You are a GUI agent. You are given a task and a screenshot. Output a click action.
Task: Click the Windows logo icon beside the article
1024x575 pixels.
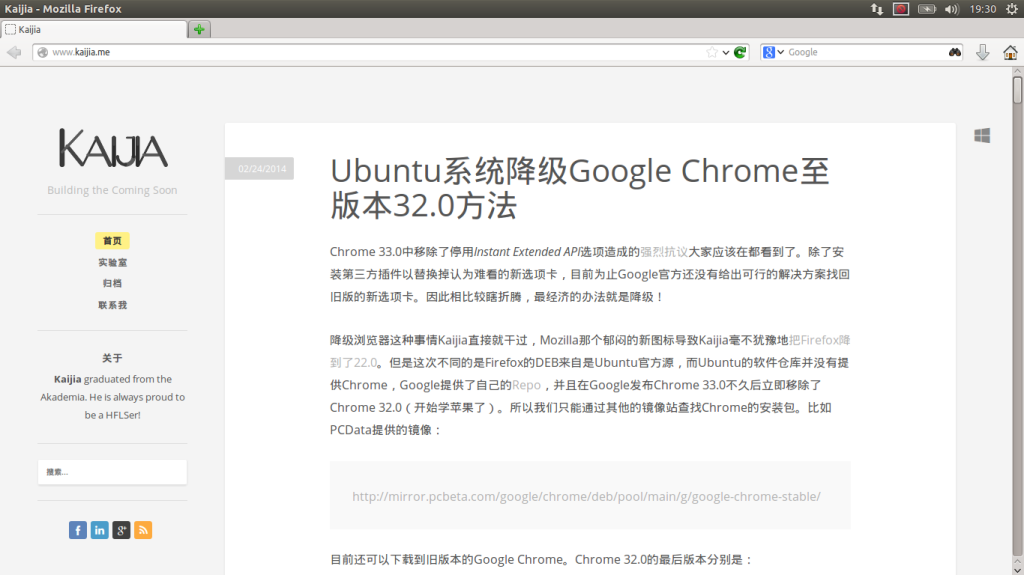tap(982, 135)
